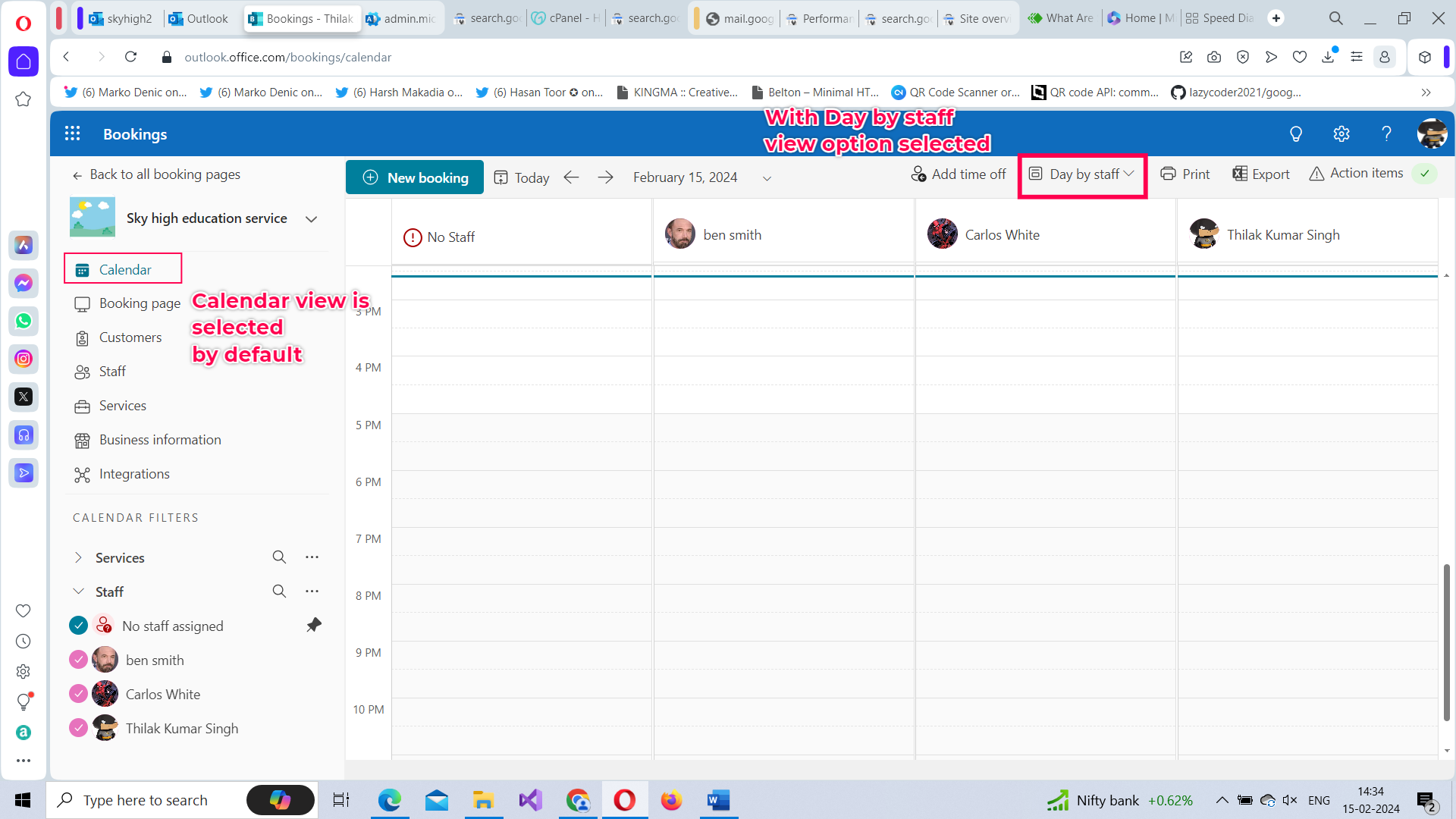1456x819 pixels.
Task: Disable the No staff assigned filter
Action: (78, 625)
